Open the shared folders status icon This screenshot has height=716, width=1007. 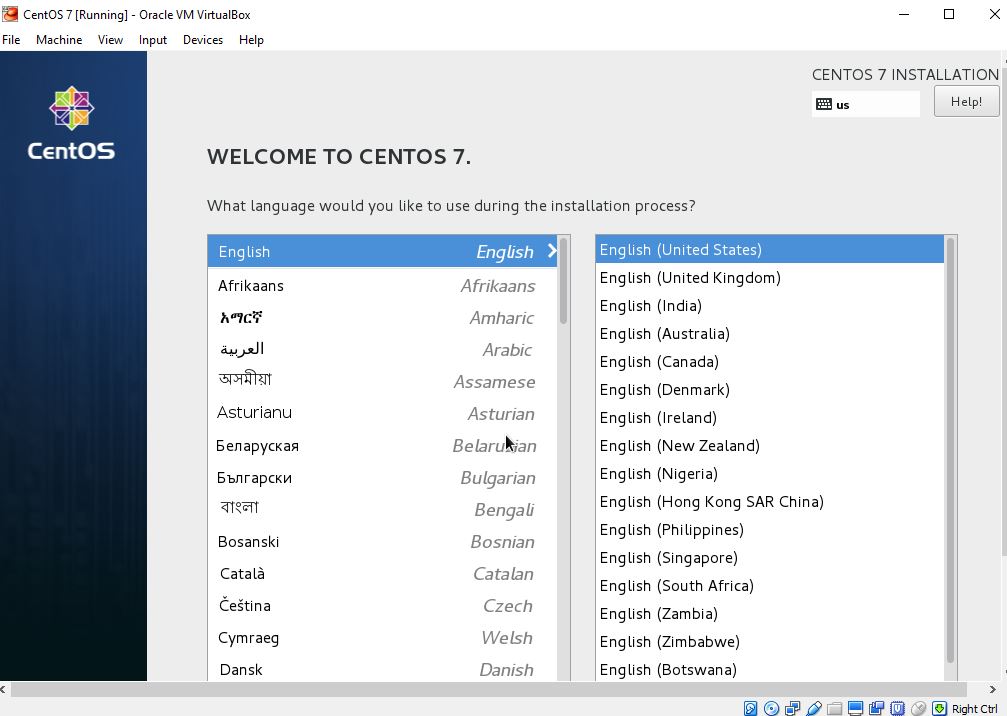(834, 708)
